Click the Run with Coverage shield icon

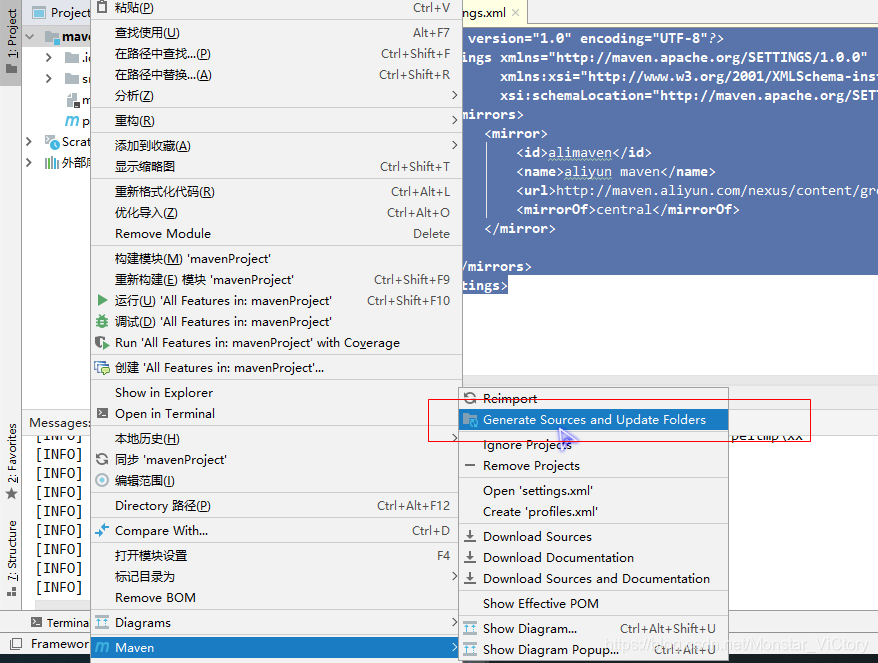[x=102, y=342]
